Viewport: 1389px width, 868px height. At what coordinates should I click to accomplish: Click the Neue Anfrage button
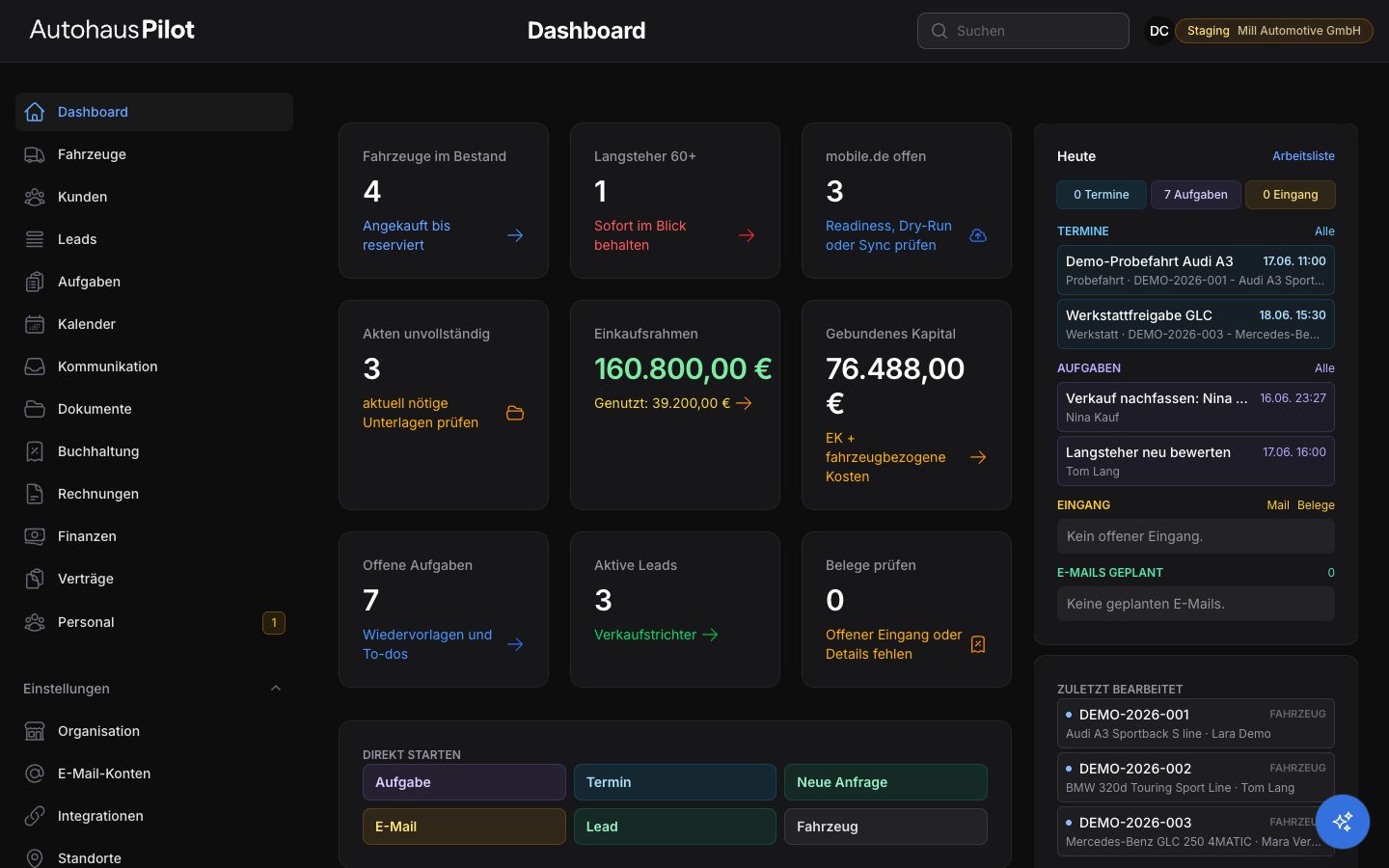coord(885,782)
